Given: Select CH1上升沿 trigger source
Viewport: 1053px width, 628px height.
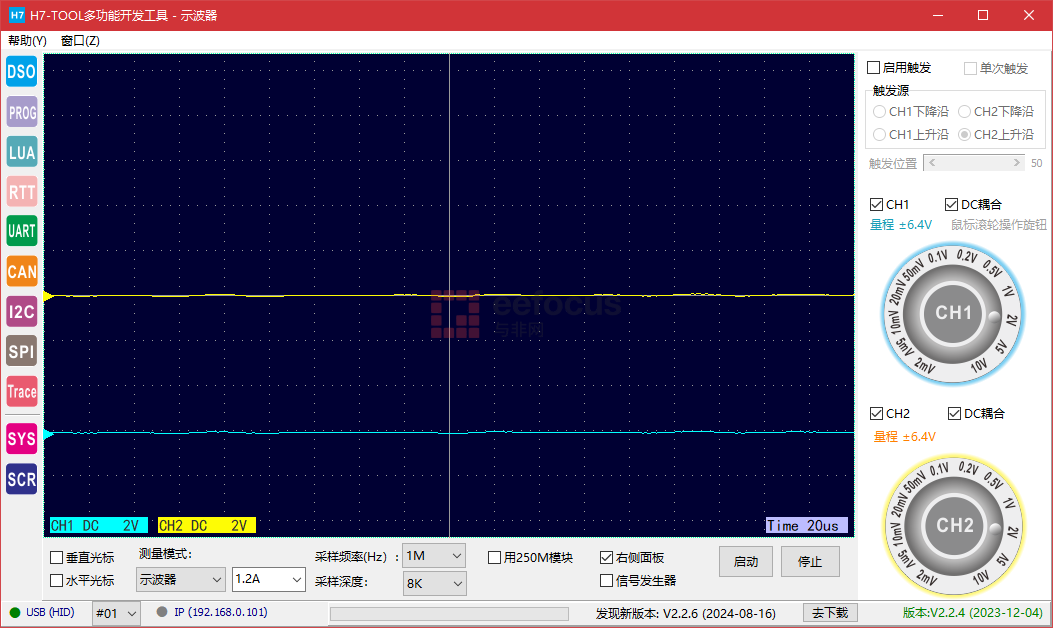Looking at the screenshot, I should pos(879,134).
